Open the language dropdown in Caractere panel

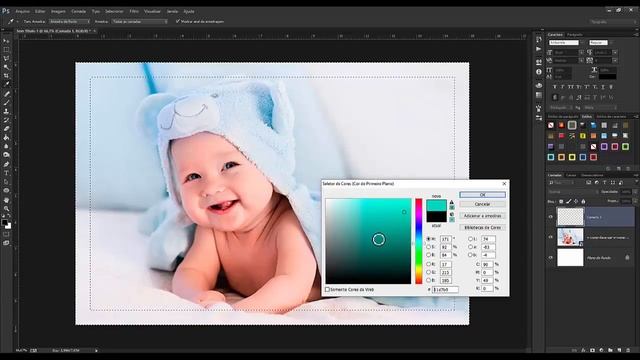click(563, 107)
